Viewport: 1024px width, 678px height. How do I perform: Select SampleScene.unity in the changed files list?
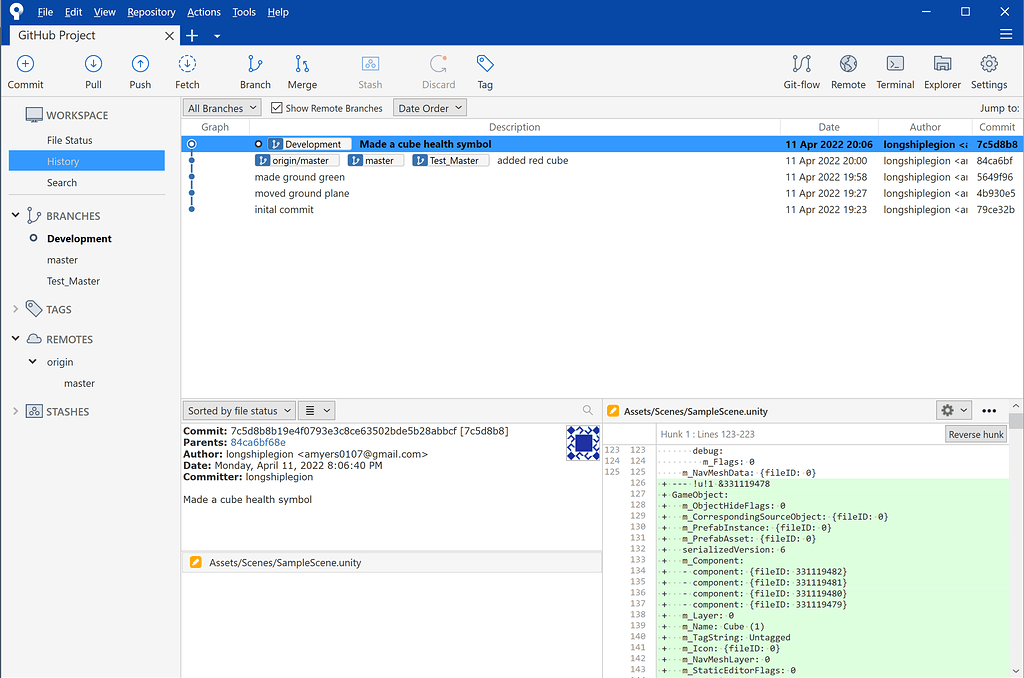(391, 562)
